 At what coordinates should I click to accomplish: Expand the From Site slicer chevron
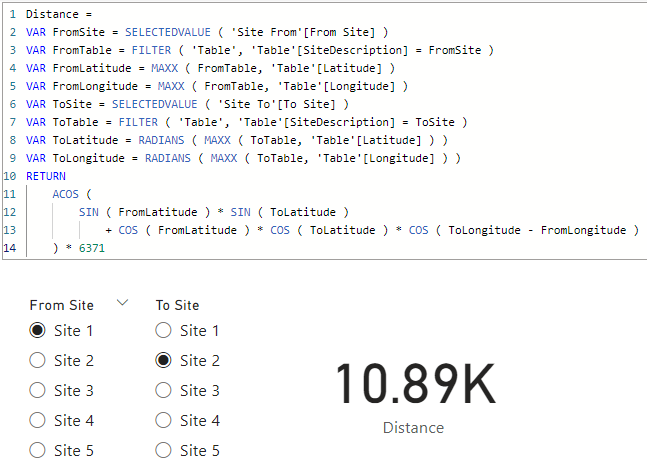click(x=123, y=303)
